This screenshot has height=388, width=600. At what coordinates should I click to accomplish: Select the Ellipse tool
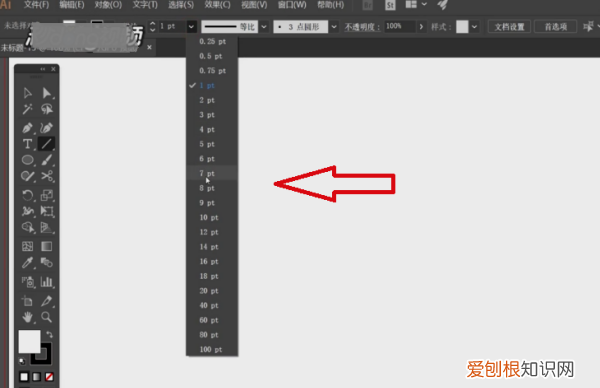pyautogui.click(x=28, y=160)
